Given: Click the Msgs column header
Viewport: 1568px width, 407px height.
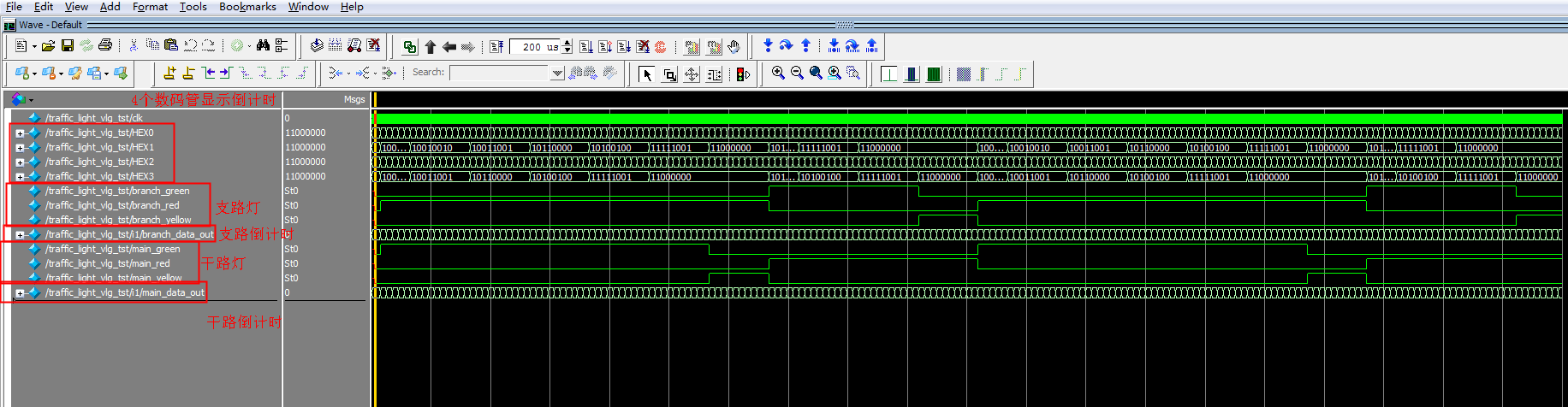Looking at the screenshot, I should click(354, 100).
